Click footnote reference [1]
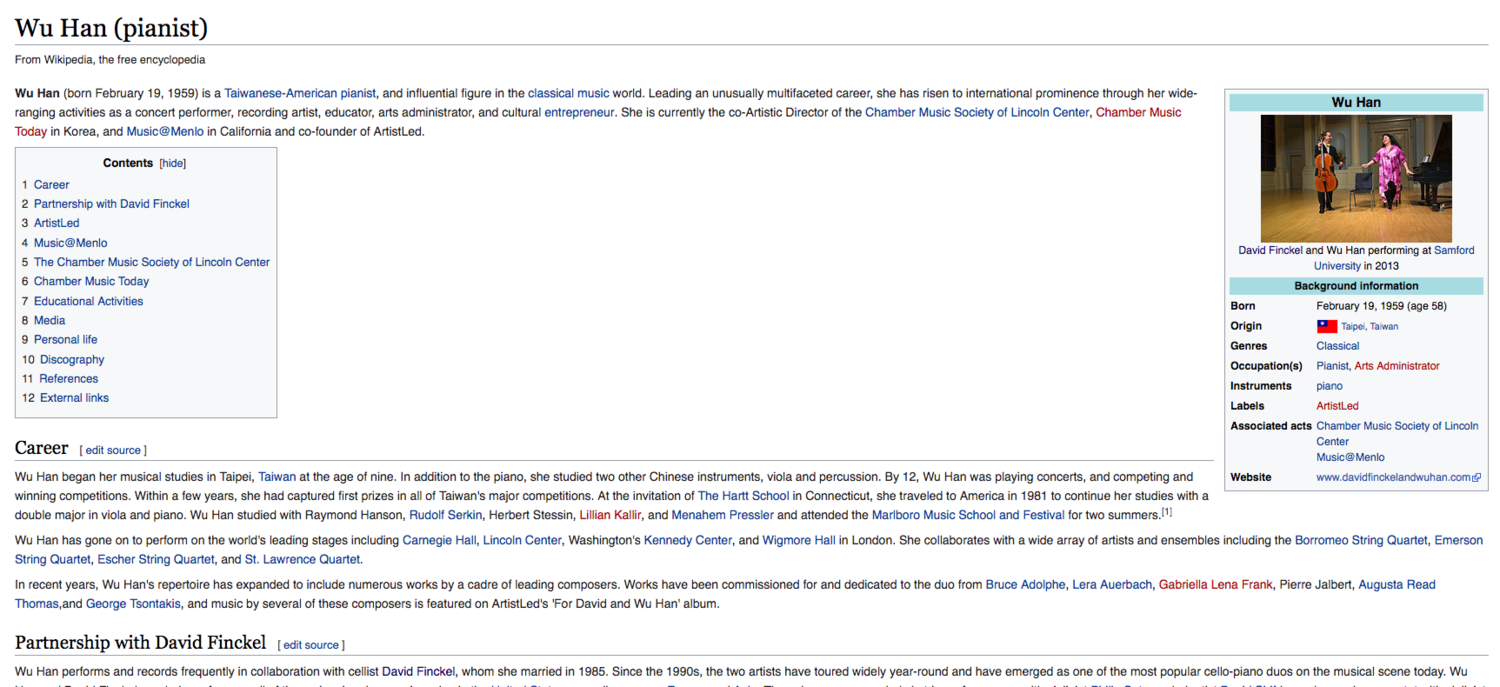The image size is (1500, 687). click(1166, 512)
